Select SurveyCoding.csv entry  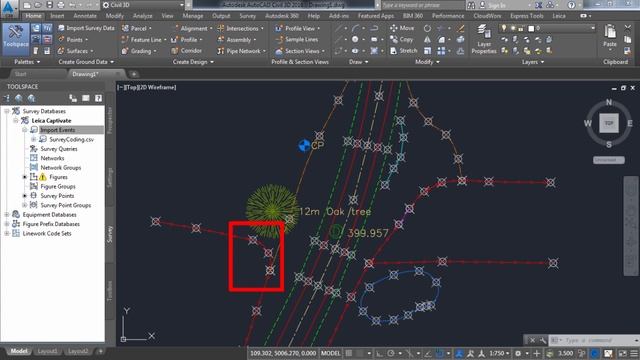tap(71, 139)
